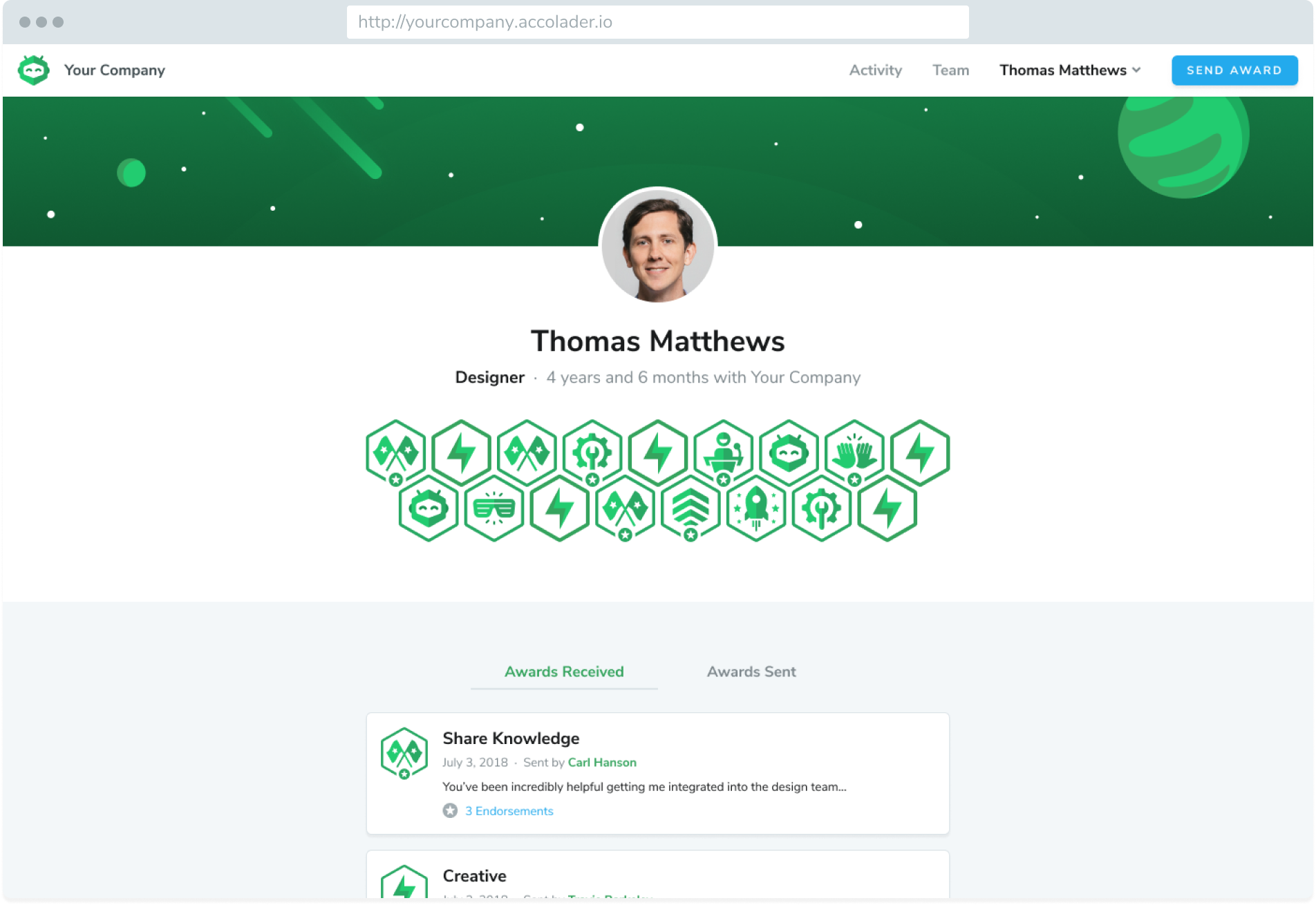Click the browser URL address bar
1316x905 pixels.
pos(657,22)
